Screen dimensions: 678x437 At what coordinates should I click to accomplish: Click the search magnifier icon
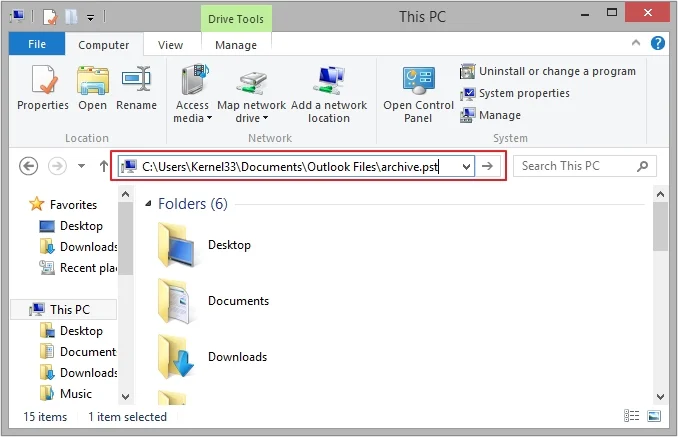643,166
